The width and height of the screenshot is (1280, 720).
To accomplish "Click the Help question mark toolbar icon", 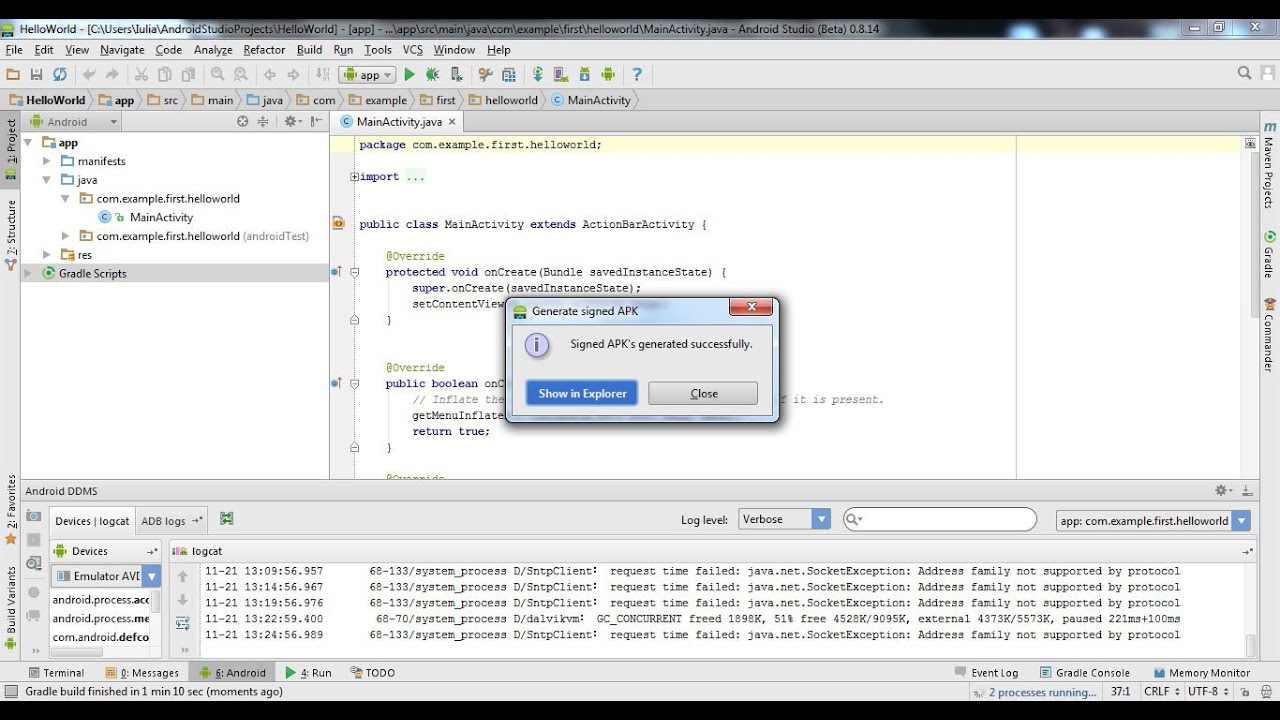I will (x=636, y=74).
